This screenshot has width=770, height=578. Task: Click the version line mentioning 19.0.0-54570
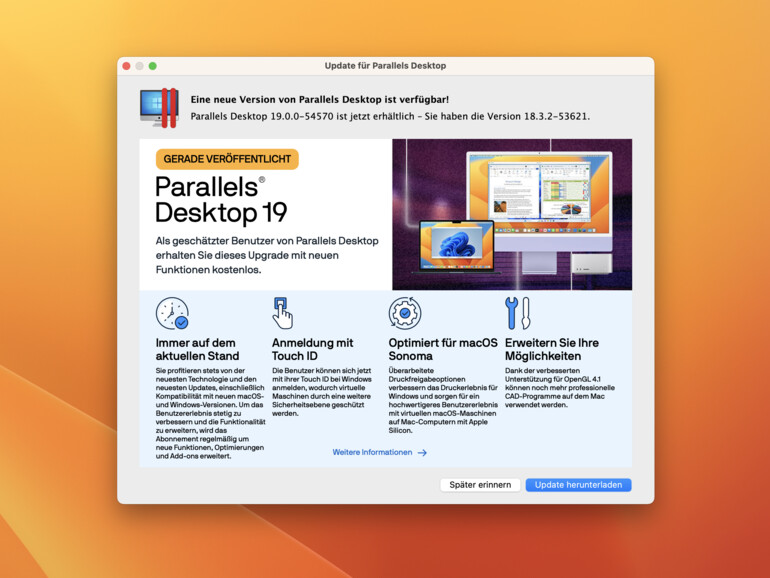[x=390, y=116]
